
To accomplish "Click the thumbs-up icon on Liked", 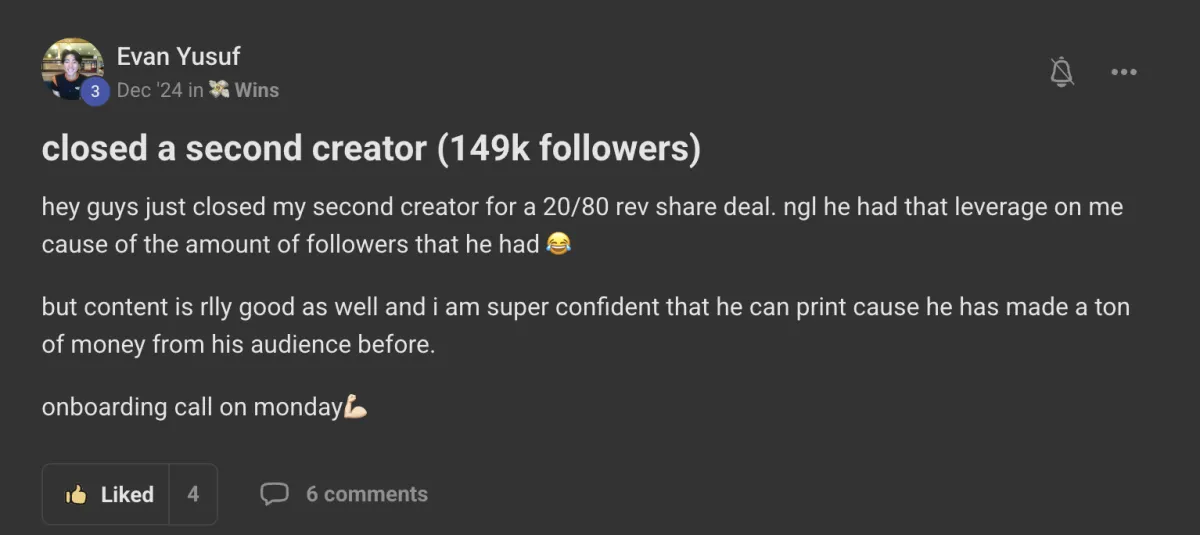I will pos(75,494).
